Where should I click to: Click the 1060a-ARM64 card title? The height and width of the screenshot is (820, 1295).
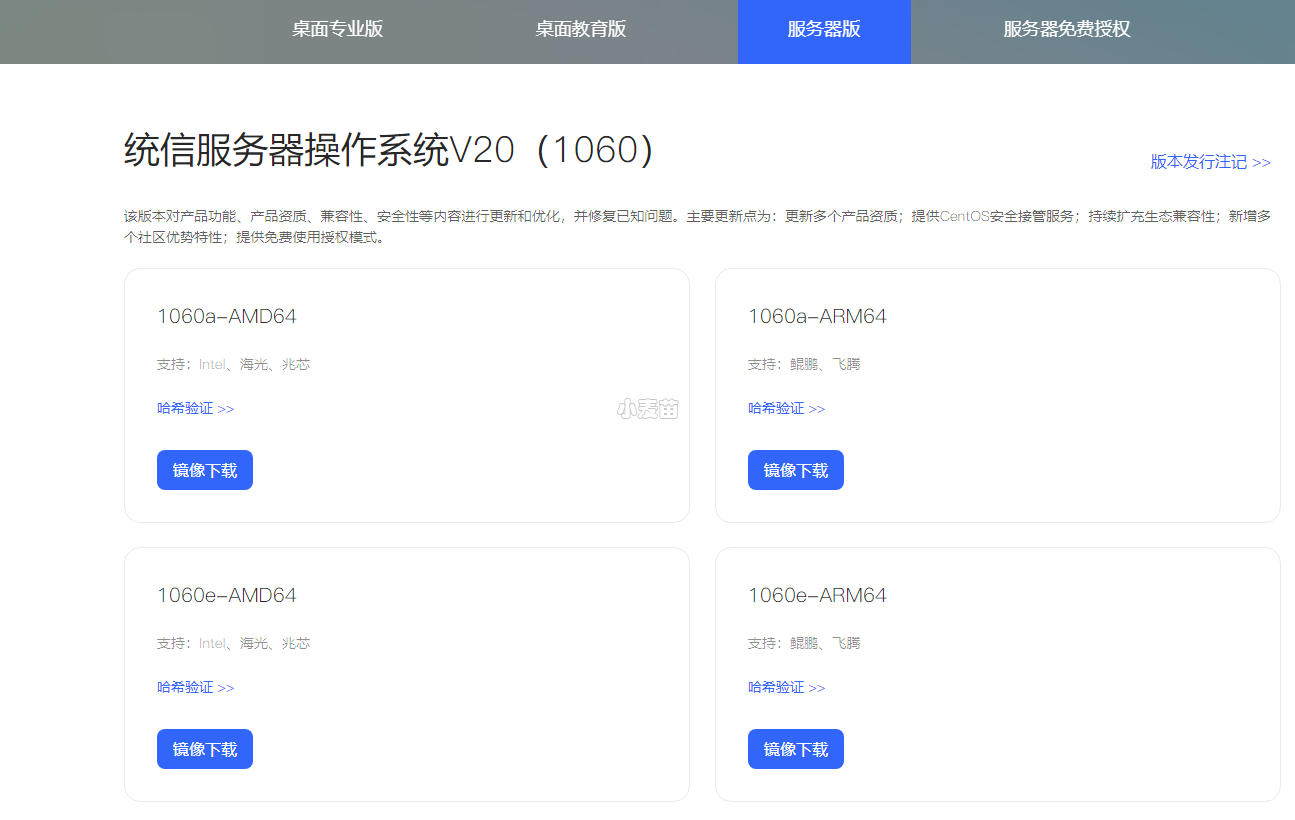click(x=817, y=316)
